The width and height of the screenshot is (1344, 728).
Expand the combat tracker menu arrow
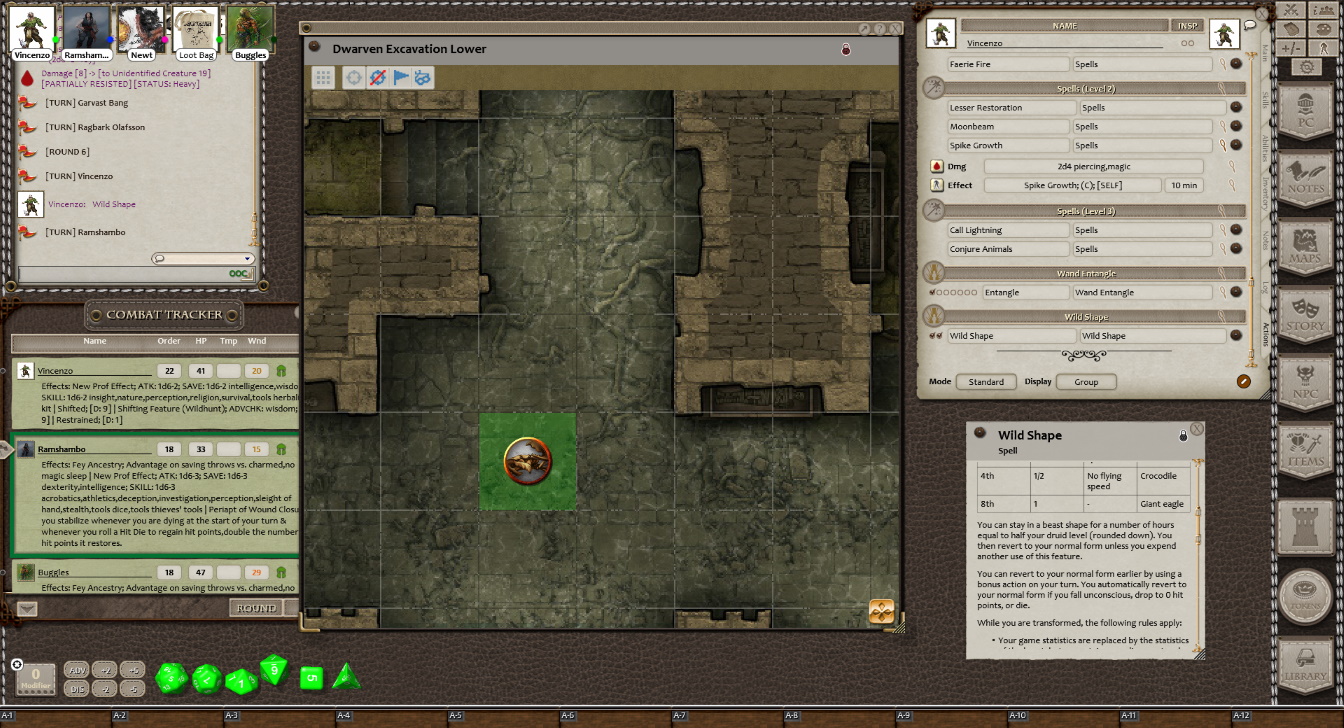point(27,608)
